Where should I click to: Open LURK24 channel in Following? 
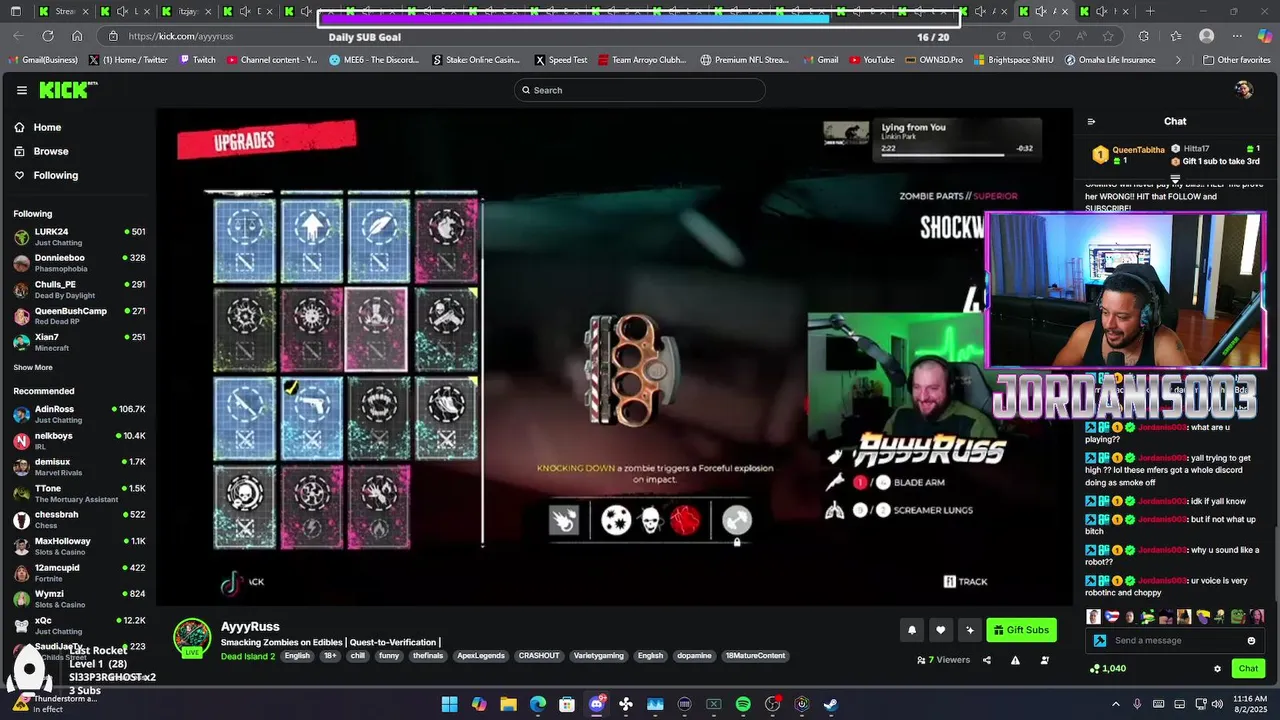click(x=78, y=236)
